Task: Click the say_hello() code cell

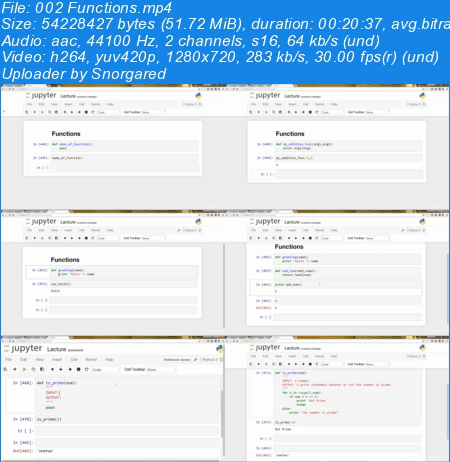Action: (123, 284)
